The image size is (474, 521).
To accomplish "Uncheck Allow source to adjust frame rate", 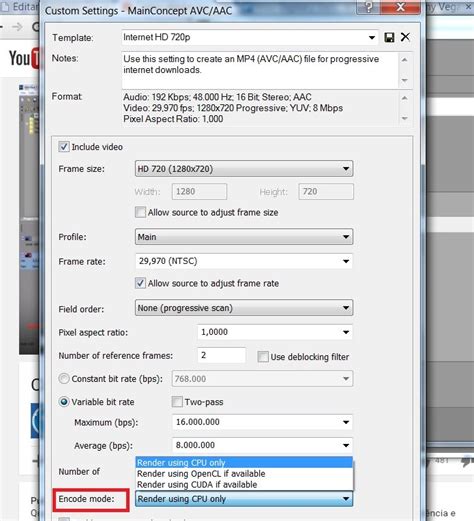I will (140, 283).
